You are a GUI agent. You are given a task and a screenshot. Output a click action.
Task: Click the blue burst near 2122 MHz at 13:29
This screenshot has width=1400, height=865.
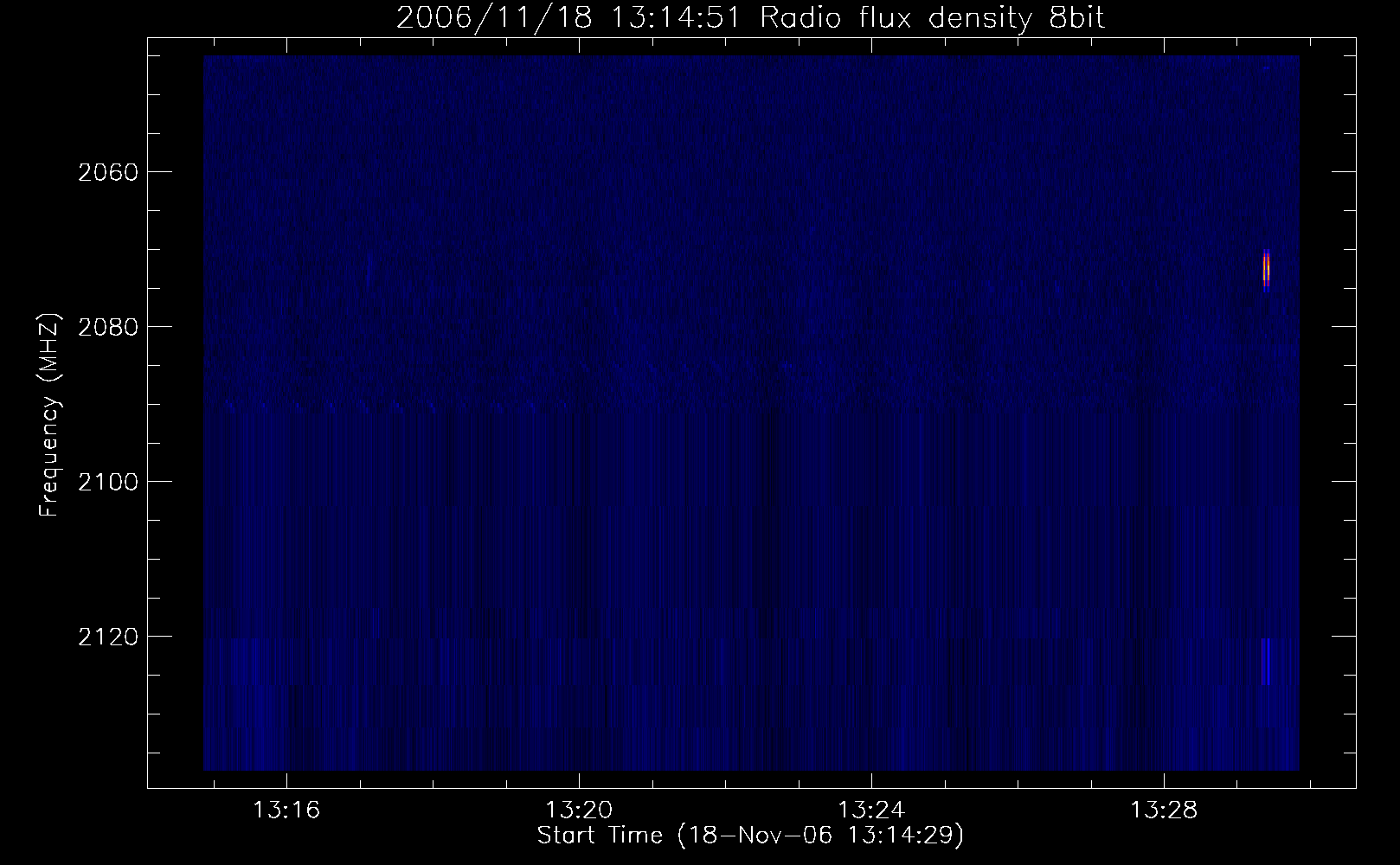1265,661
